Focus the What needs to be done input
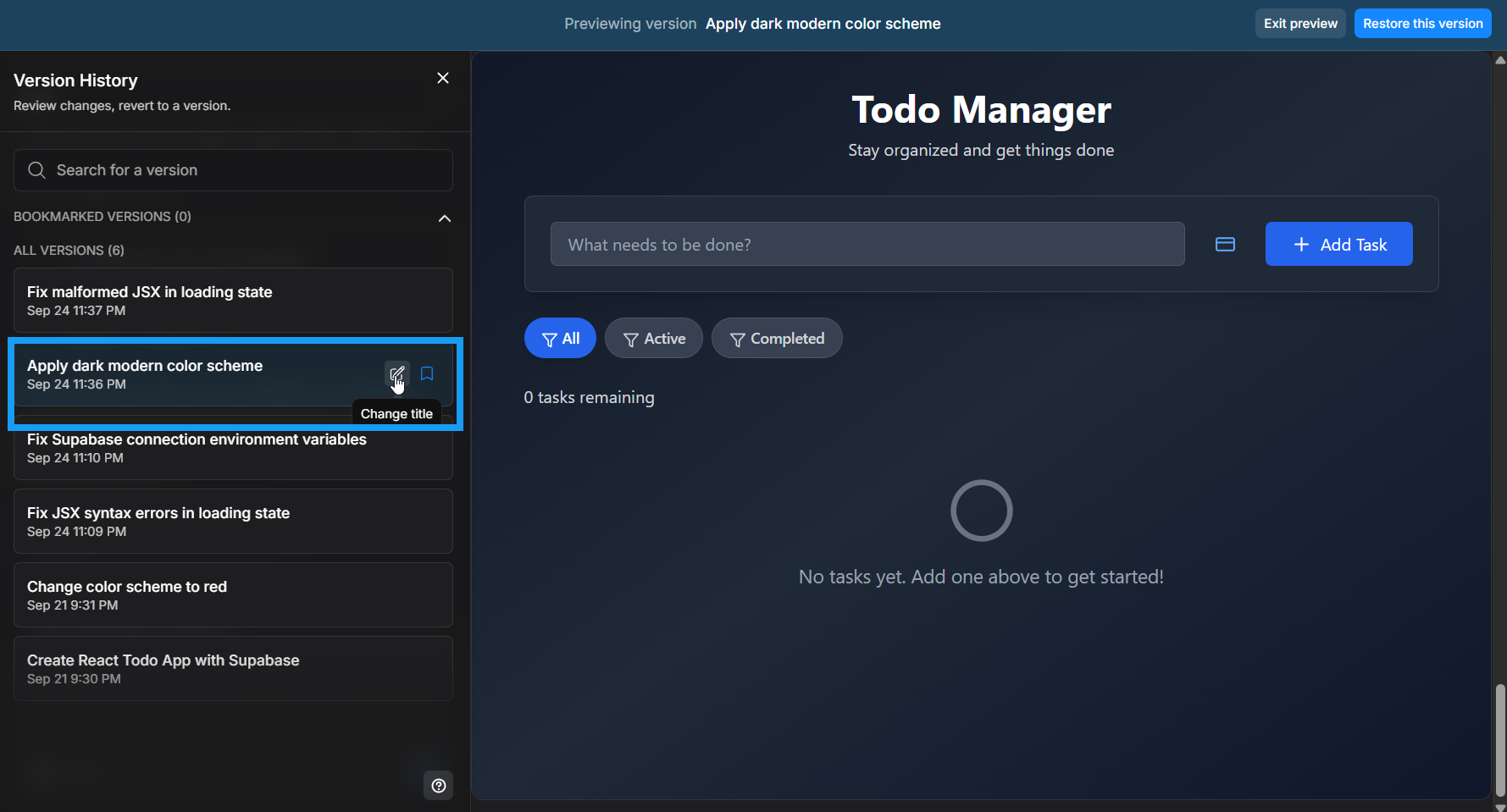This screenshot has height=812, width=1507. pyautogui.click(x=867, y=244)
